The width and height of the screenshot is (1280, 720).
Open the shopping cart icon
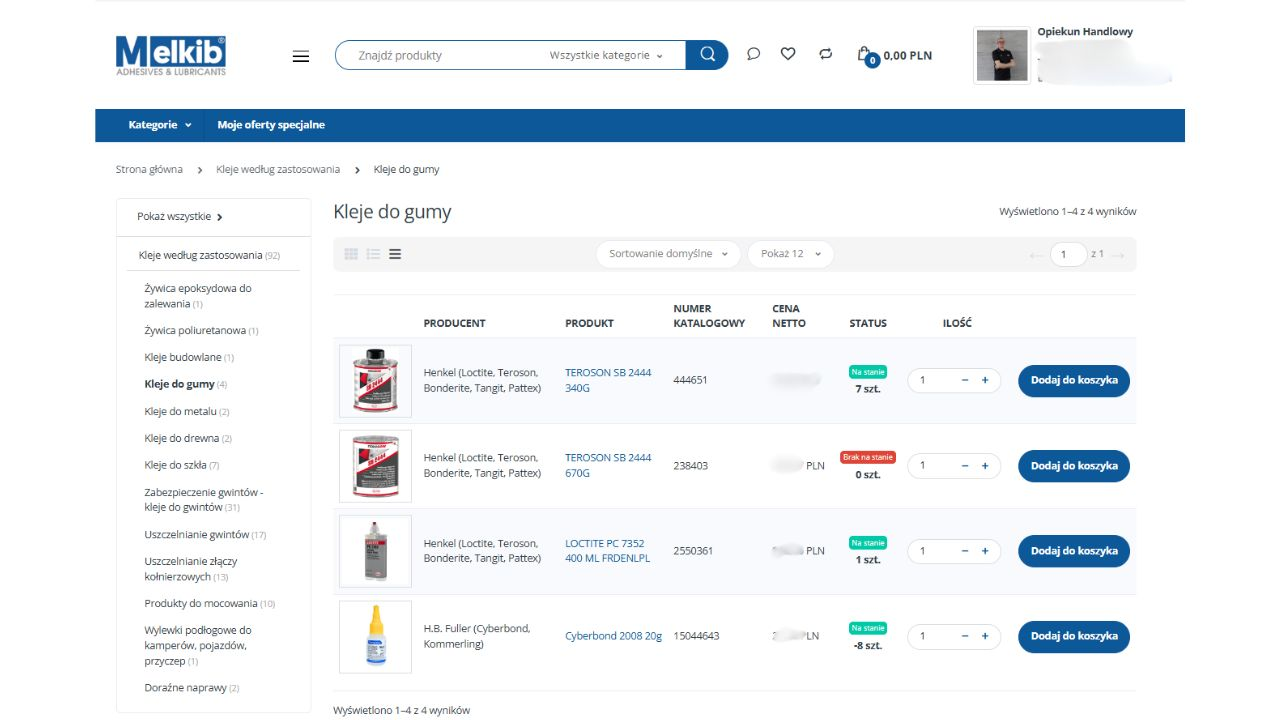(865, 55)
